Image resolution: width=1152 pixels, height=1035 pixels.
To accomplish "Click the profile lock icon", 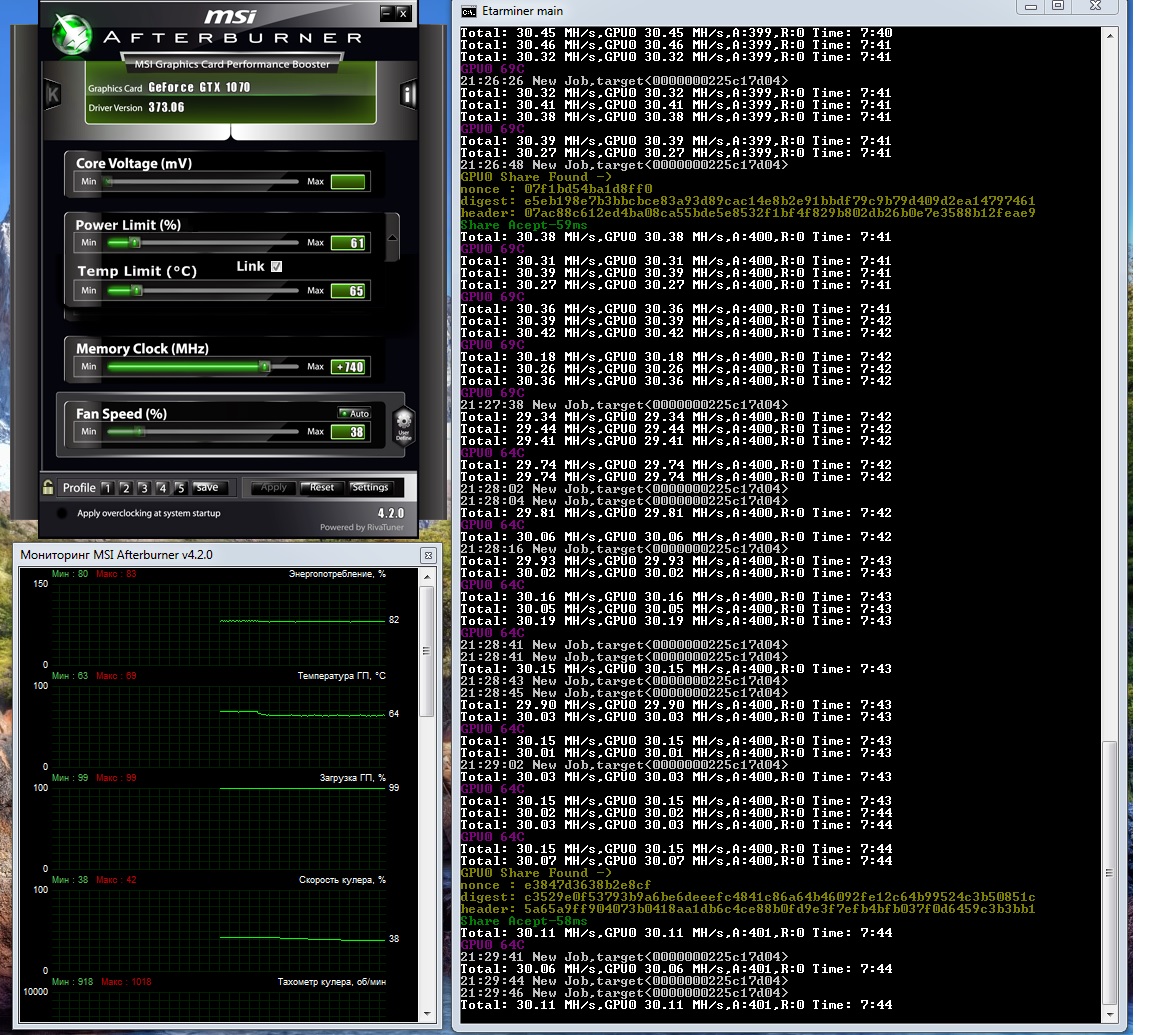I will click(48, 487).
